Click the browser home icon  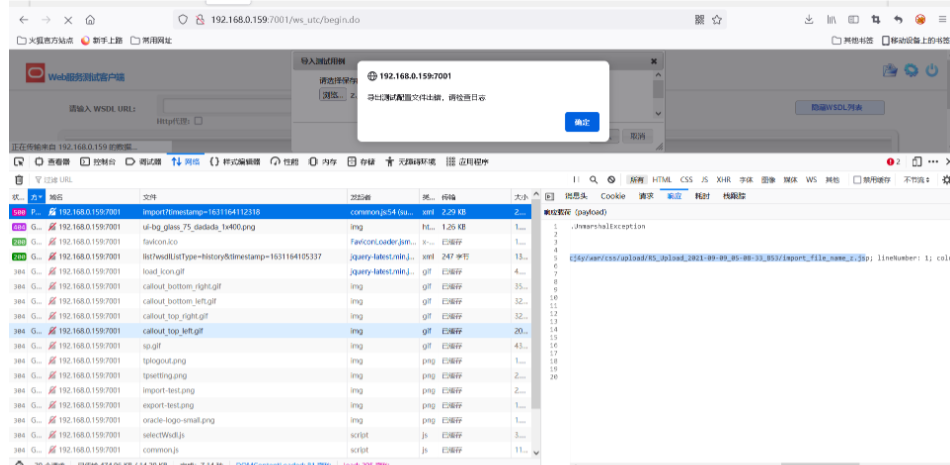point(91,20)
